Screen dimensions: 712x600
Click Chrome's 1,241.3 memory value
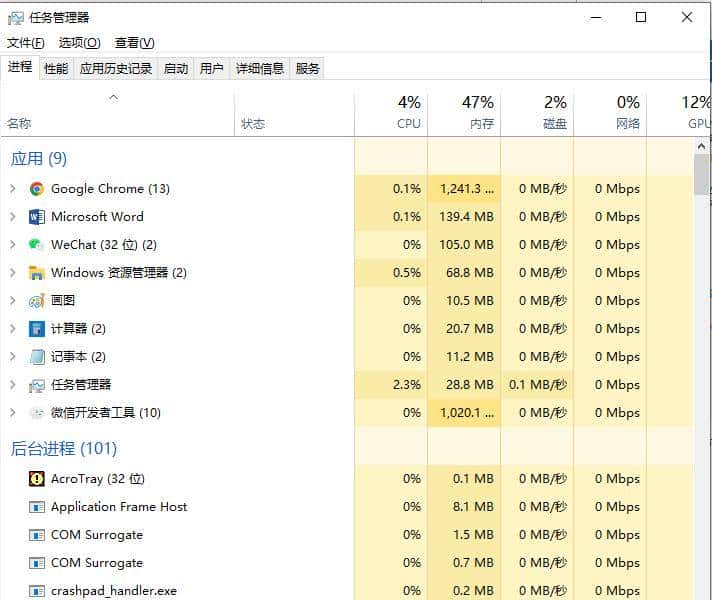click(467, 189)
